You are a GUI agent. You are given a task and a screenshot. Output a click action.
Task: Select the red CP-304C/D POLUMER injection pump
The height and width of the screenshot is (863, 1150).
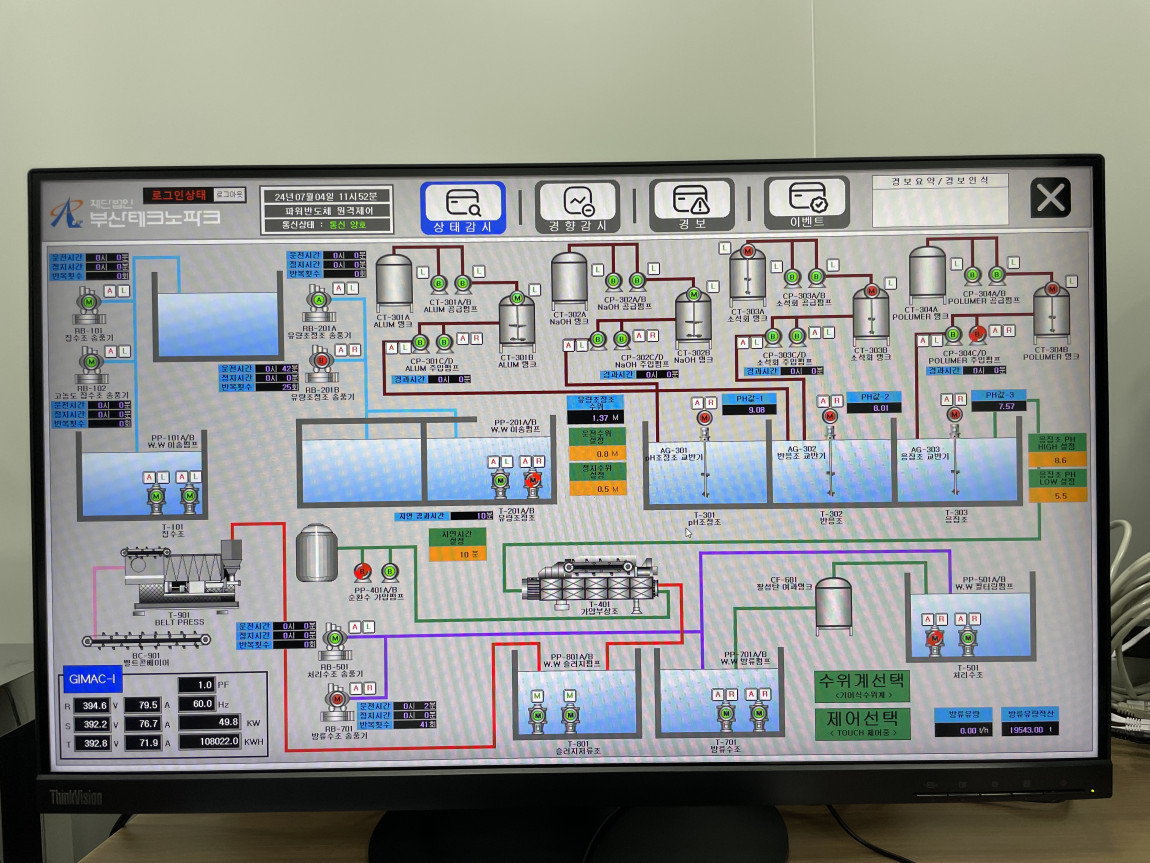976,334
